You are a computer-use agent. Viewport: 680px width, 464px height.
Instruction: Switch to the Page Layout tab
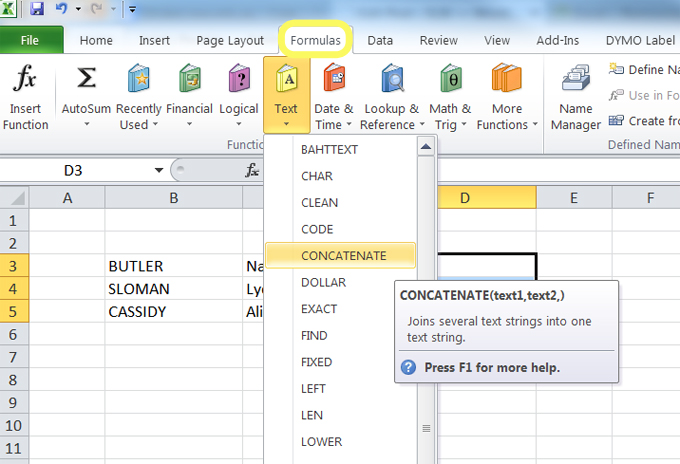coord(230,41)
